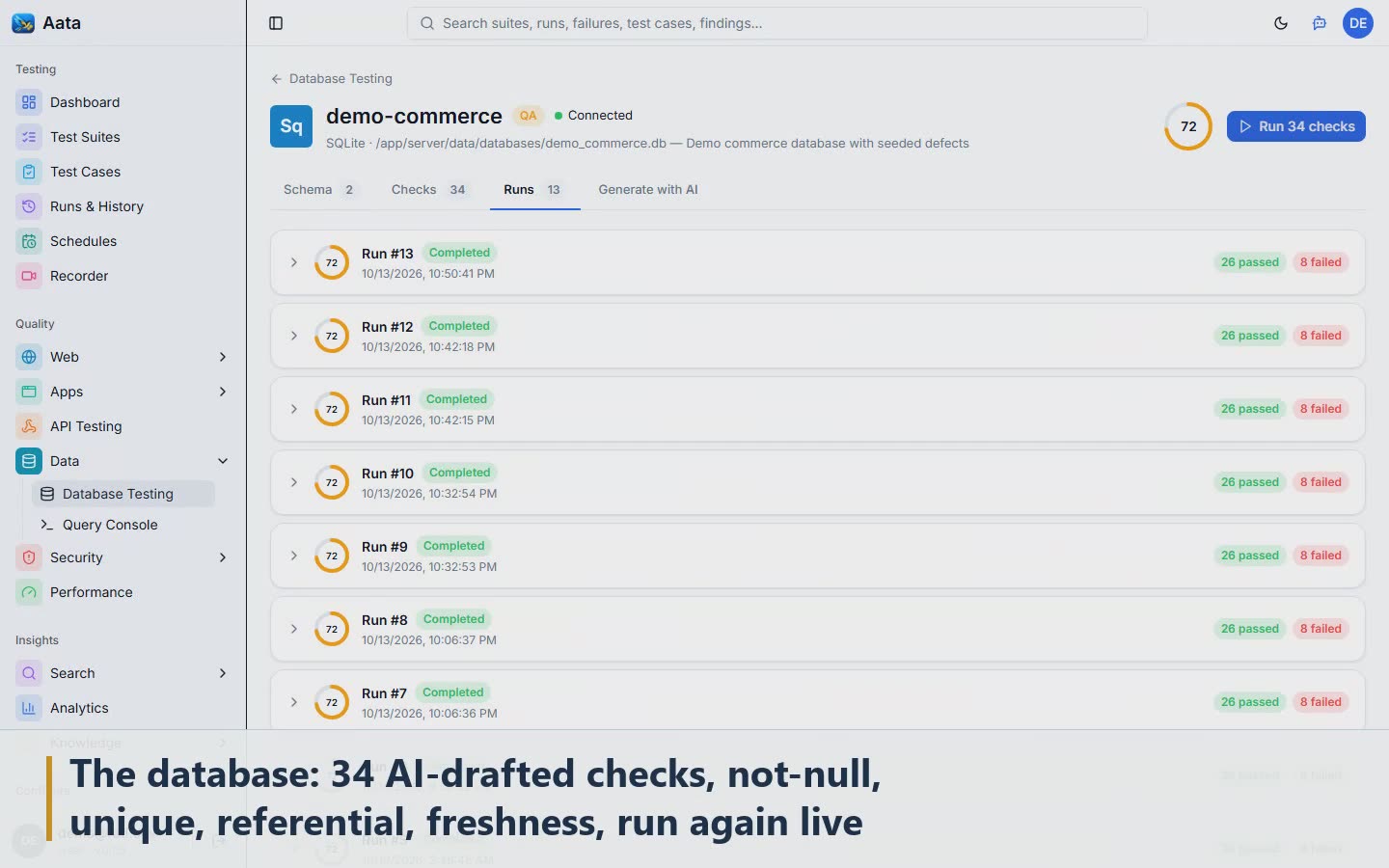Image resolution: width=1389 pixels, height=868 pixels.
Task: Select the Test Cases clipboard icon
Action: tap(29, 172)
